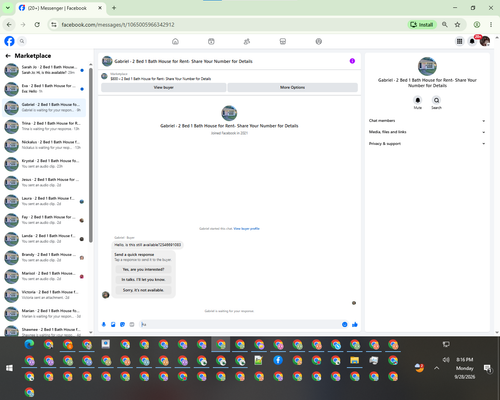
Task: Open Marisol conversation
Action: pyautogui.click(x=44, y=276)
